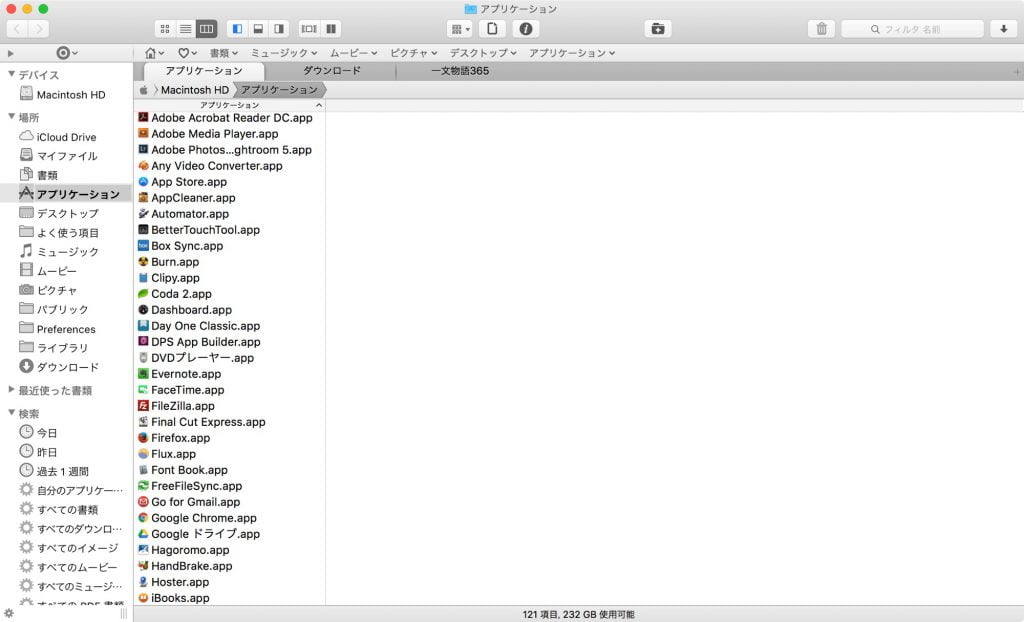Screen dimensions: 1024x622
Task: Switch to the 一文物語365 tab
Action: pos(460,71)
